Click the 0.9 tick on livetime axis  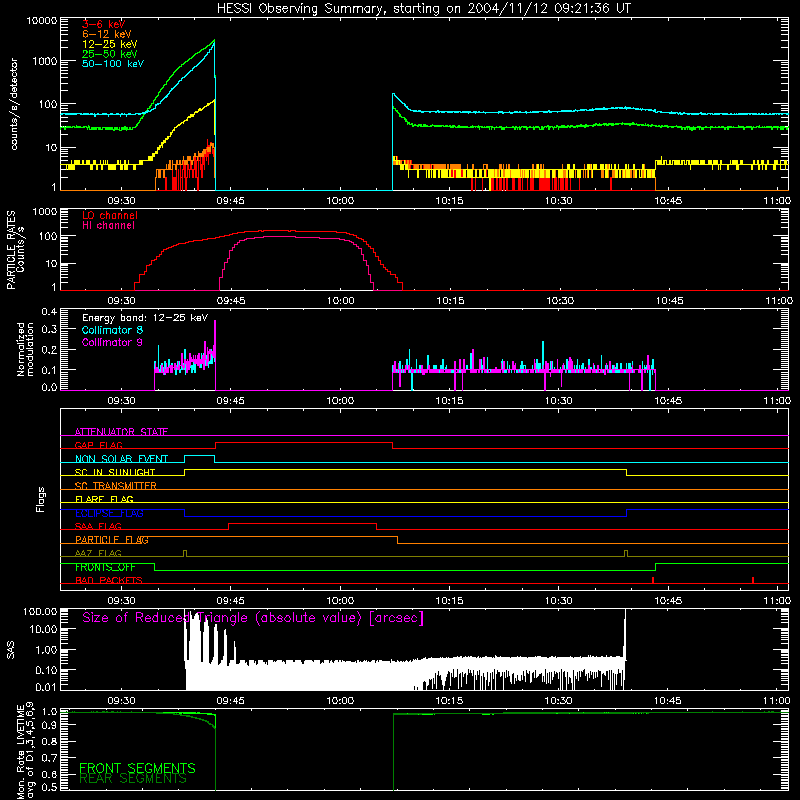point(49,724)
